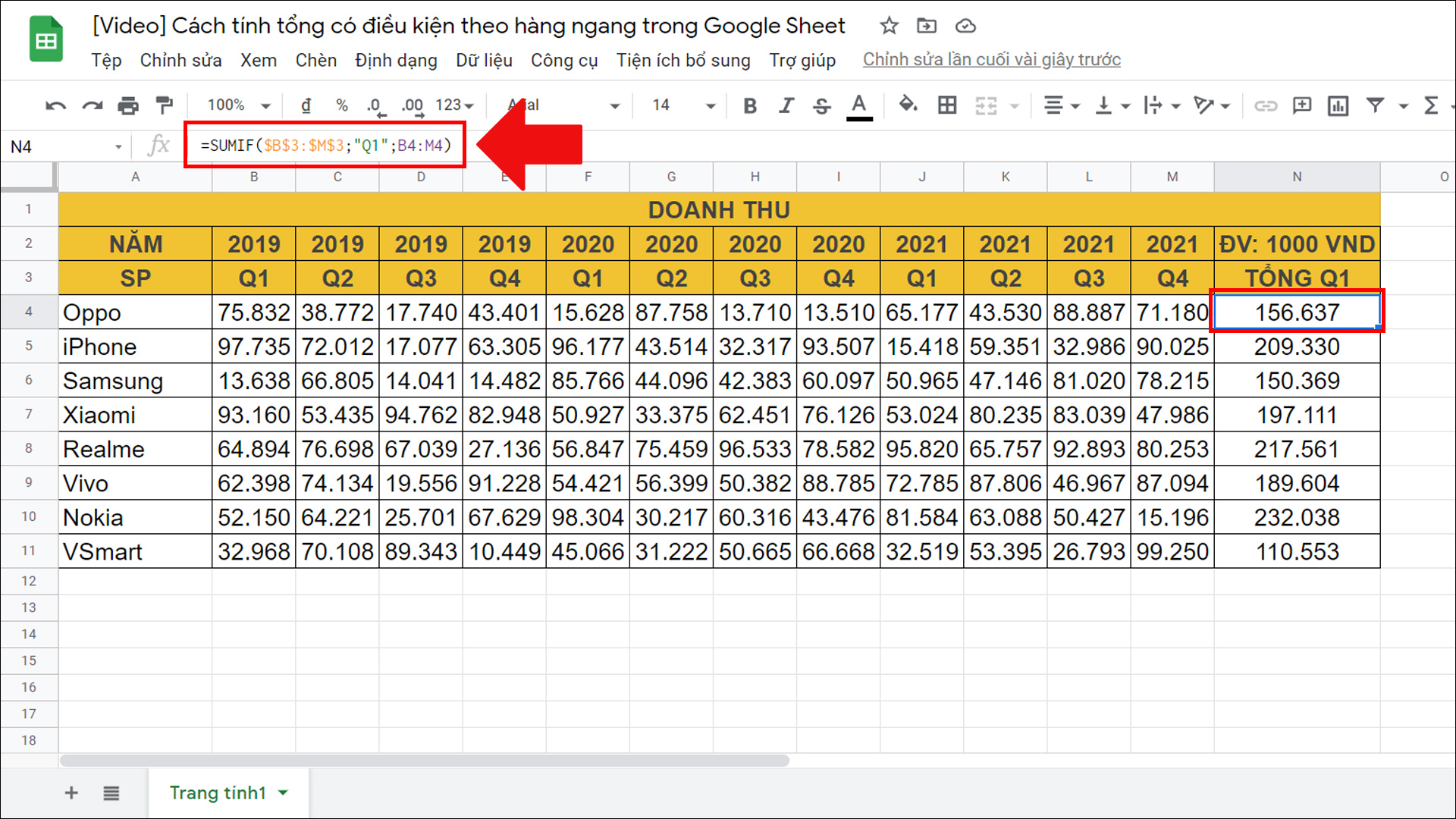Open Trang tính1 tab options arrow
The width and height of the screenshot is (1456, 819).
coord(284,793)
